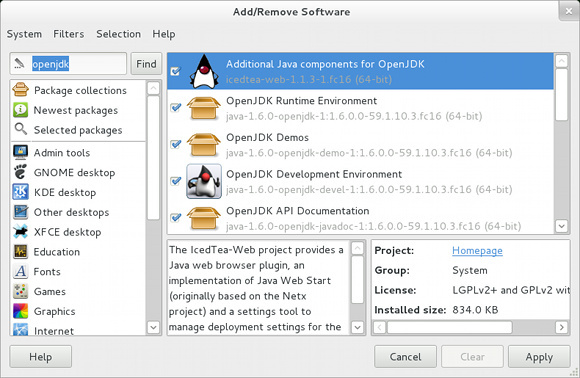
Task: Open the Filters menu
Action: [69, 34]
